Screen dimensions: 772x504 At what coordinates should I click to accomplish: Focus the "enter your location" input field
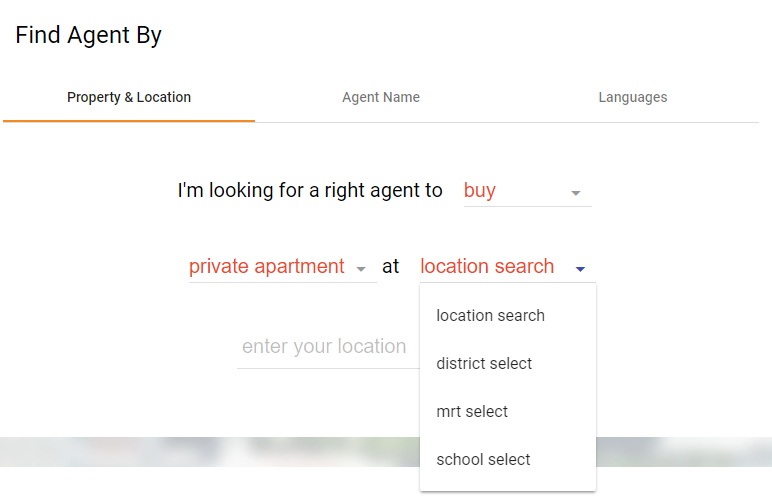(x=324, y=347)
